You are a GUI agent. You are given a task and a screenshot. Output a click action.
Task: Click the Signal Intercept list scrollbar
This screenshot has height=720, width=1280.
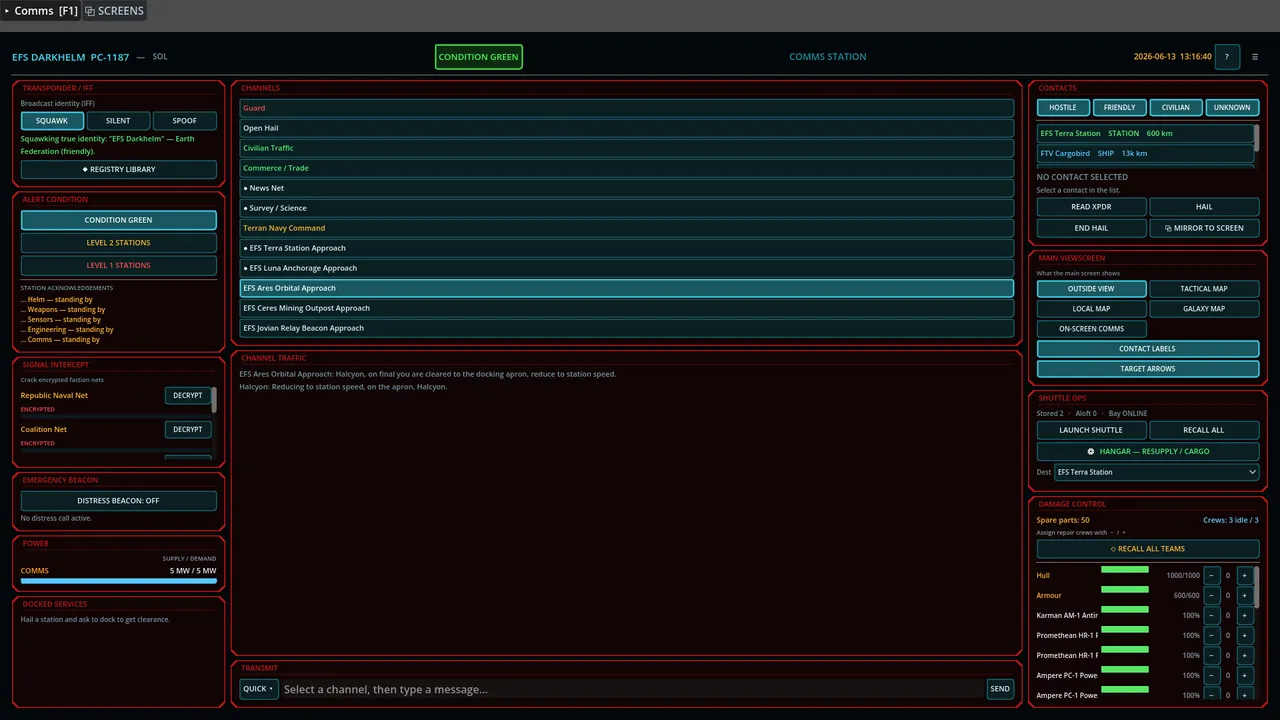(x=214, y=400)
